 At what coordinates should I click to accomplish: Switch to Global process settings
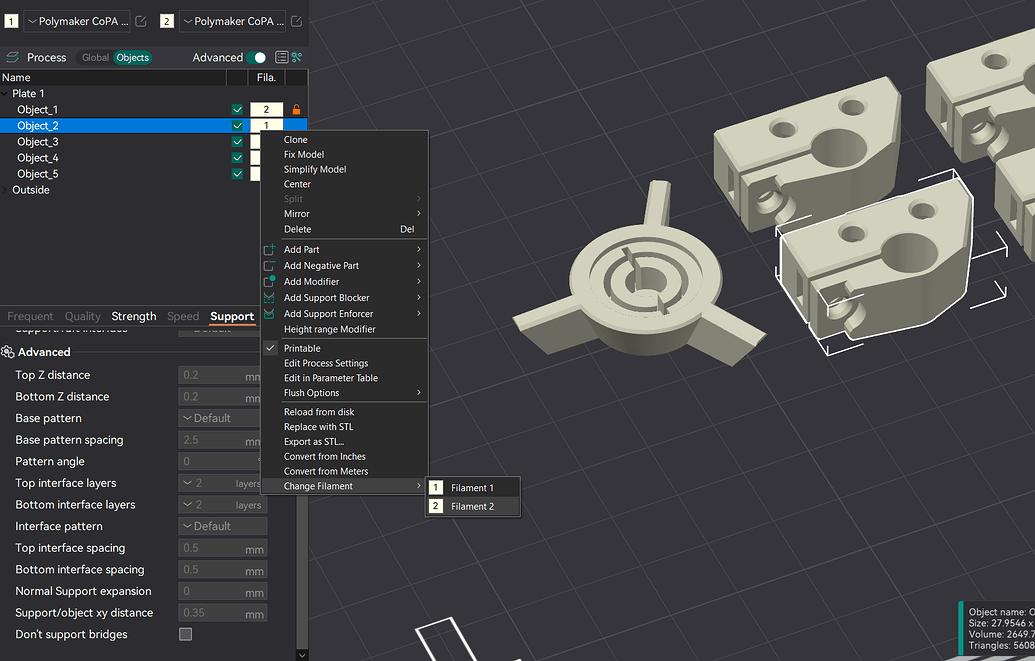click(95, 57)
